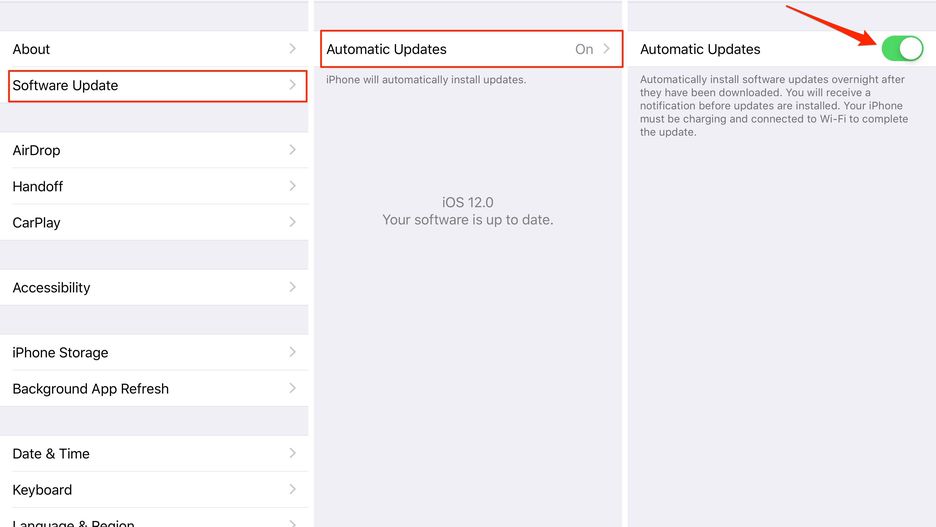The height and width of the screenshot is (527, 936).
Task: Open CarPlay settings
Action: (x=154, y=223)
